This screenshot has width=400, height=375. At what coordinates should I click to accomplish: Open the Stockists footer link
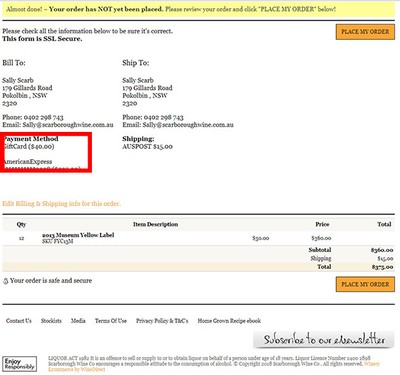coord(51,321)
